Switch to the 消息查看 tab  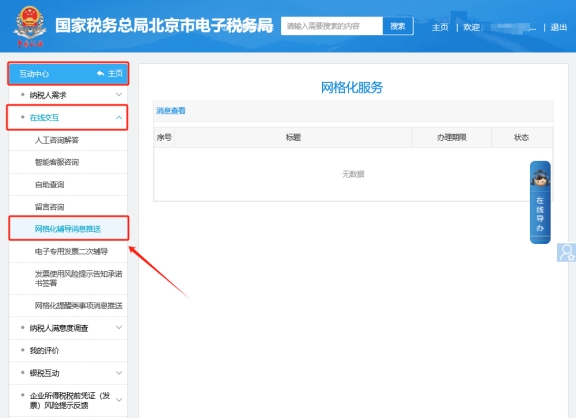click(171, 111)
